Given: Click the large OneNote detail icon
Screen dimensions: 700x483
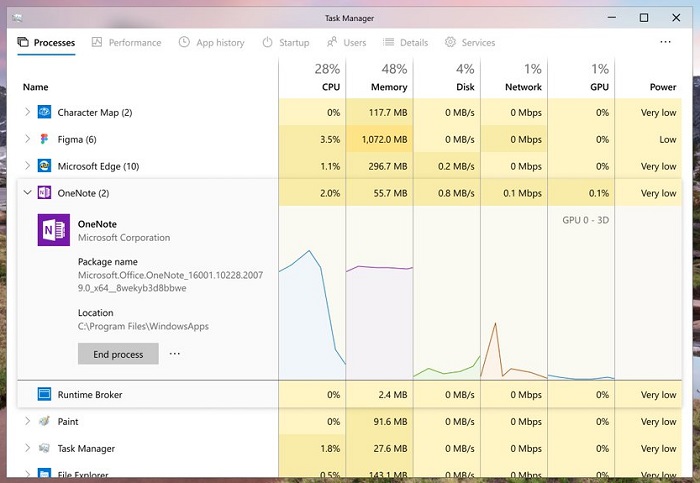Looking at the screenshot, I should click(x=54, y=230).
